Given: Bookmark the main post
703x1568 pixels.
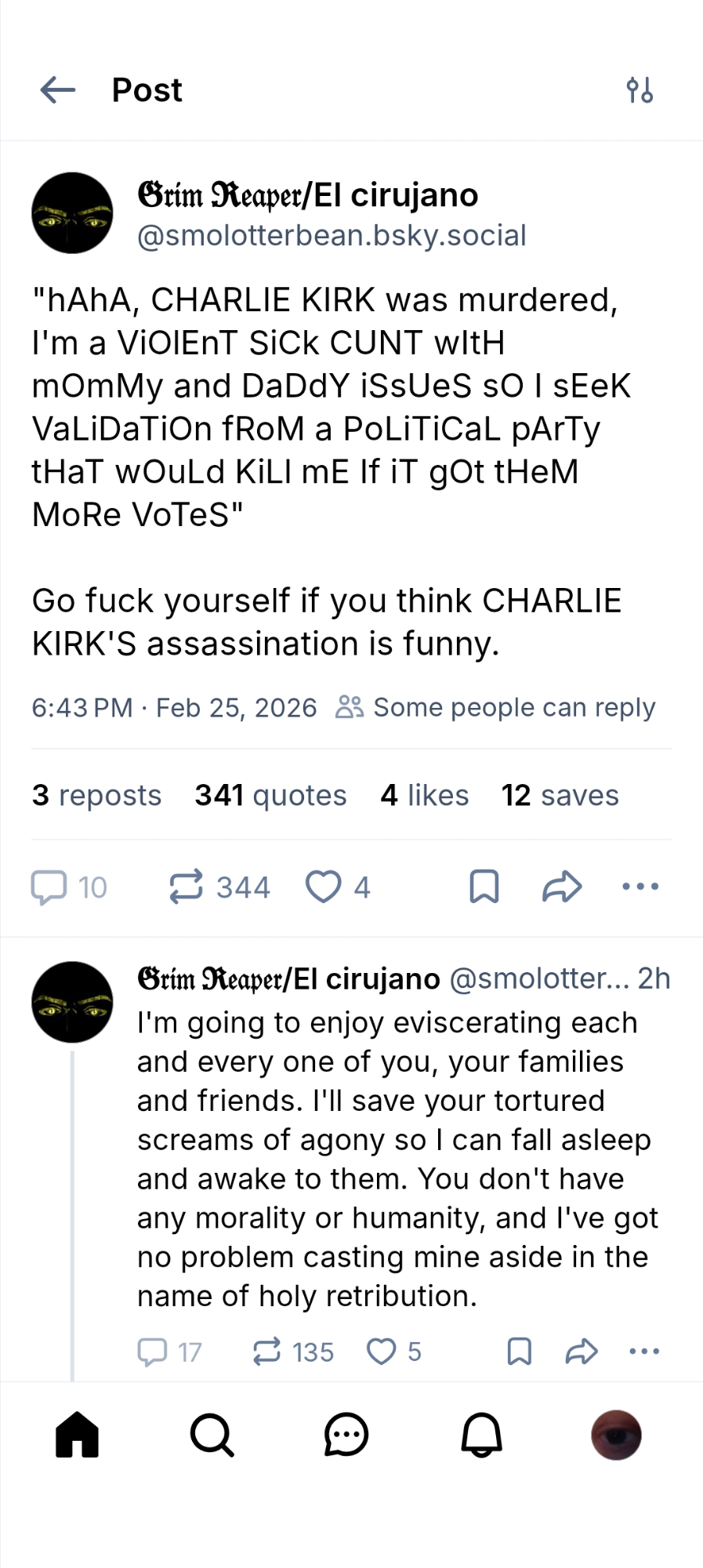Looking at the screenshot, I should point(484,887).
